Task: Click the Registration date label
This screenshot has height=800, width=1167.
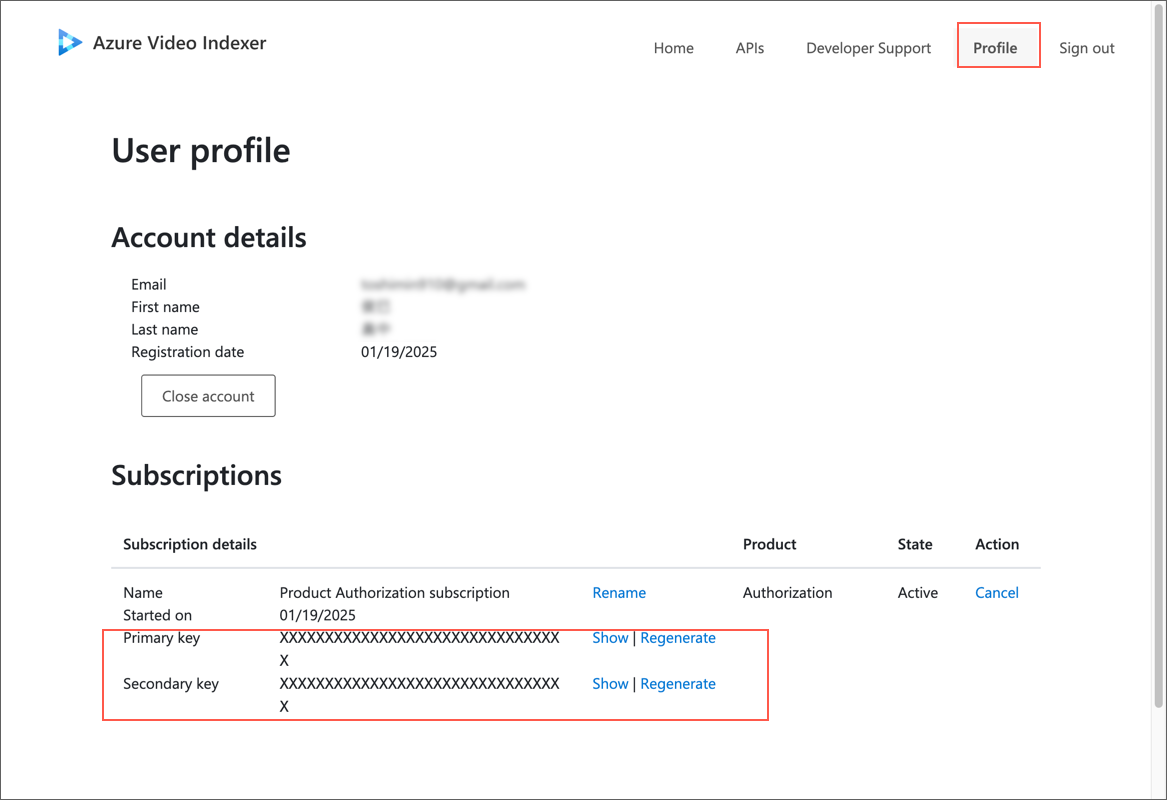Action: click(x=188, y=352)
